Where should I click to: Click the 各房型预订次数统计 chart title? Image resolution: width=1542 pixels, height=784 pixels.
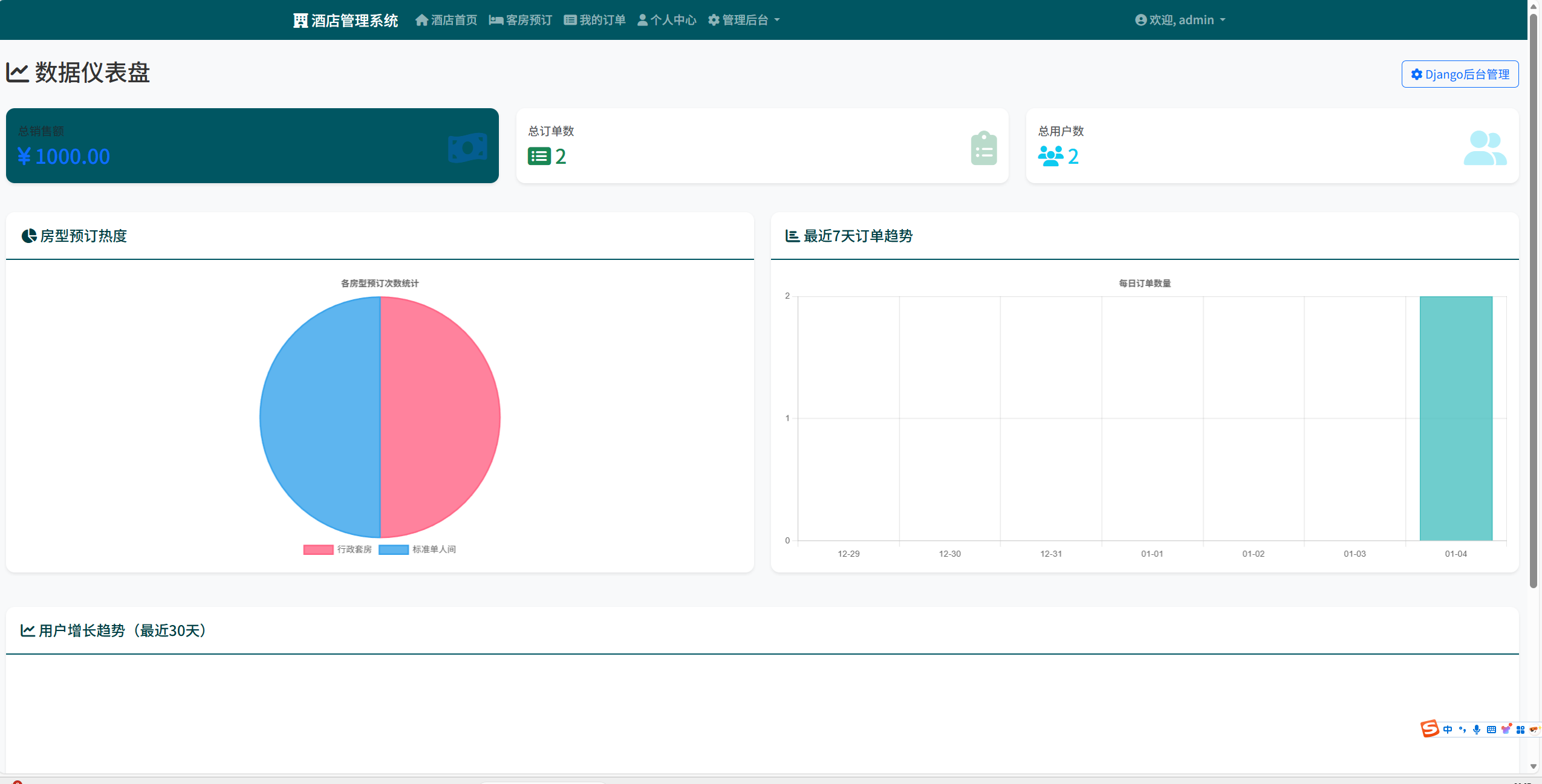[x=380, y=283]
